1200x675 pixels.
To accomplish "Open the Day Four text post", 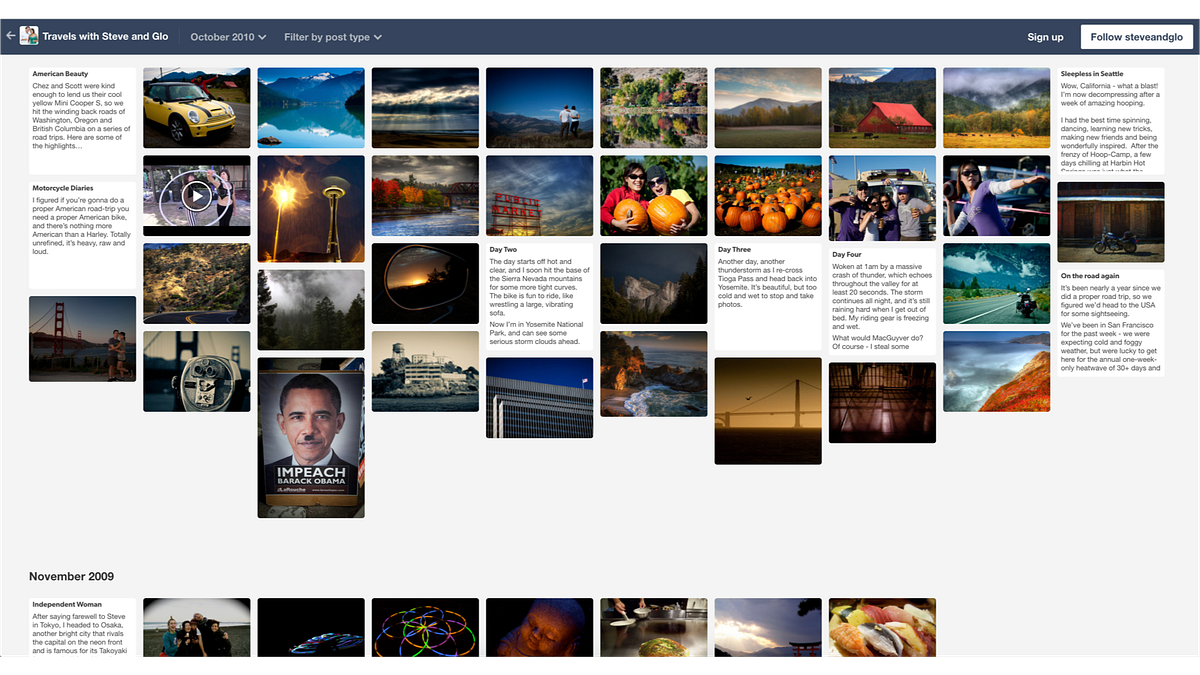I will (882, 301).
